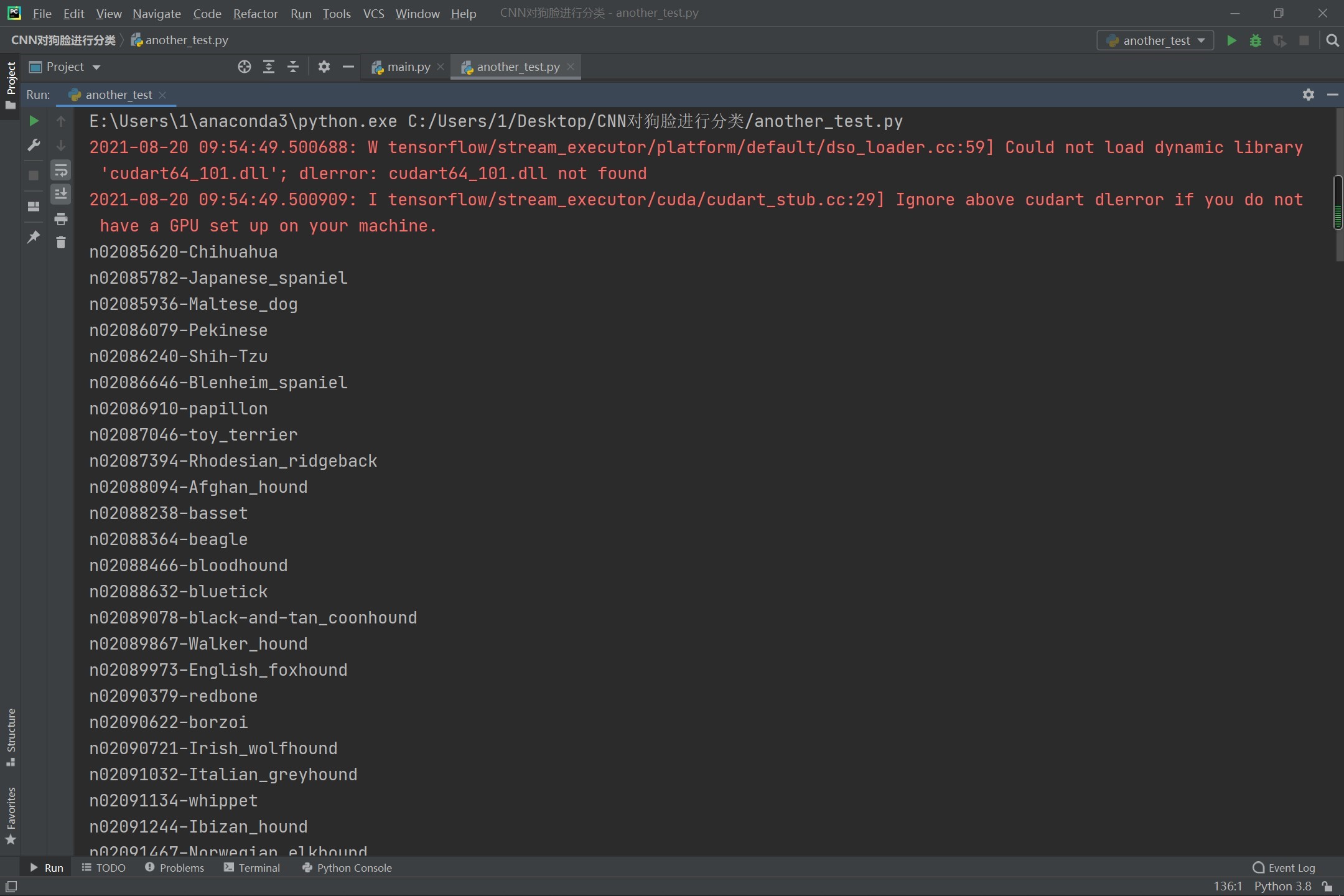Select the main.py editor tab
Screen dimensions: 1344x896
[x=408, y=66]
